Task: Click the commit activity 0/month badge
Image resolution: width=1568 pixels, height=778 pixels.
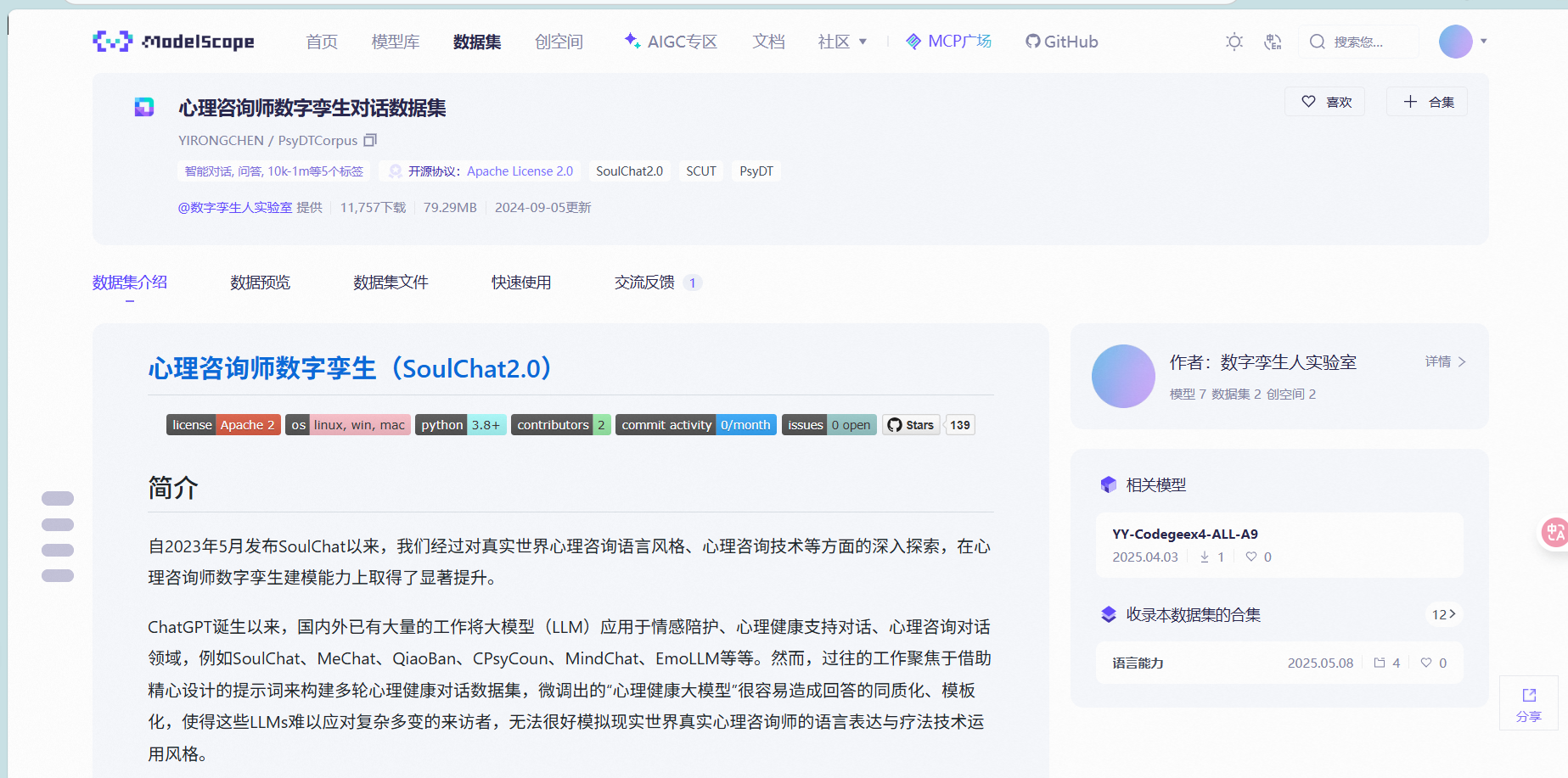Action: (696, 425)
